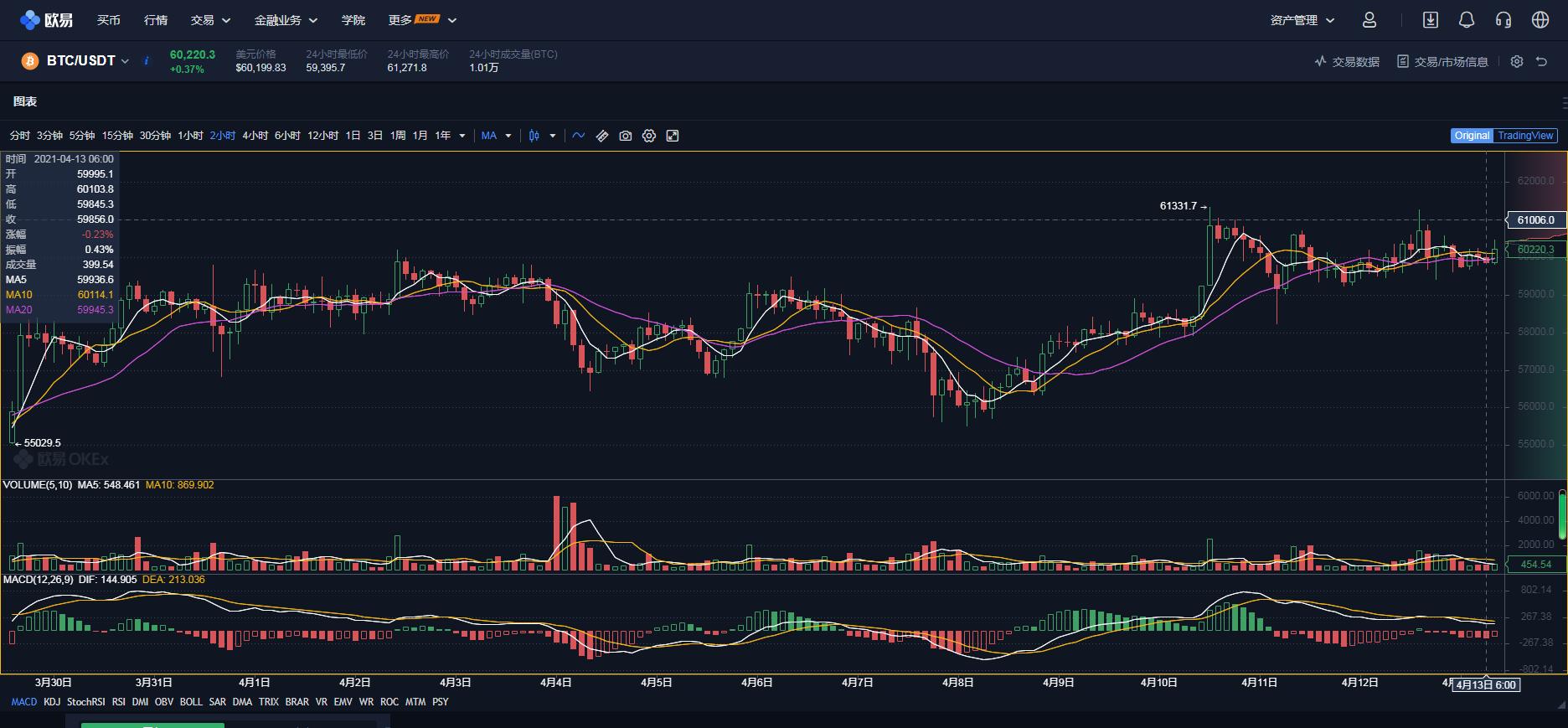The width and height of the screenshot is (1568, 728).
Task: Select the 4小时 timeframe tab
Action: (x=255, y=136)
